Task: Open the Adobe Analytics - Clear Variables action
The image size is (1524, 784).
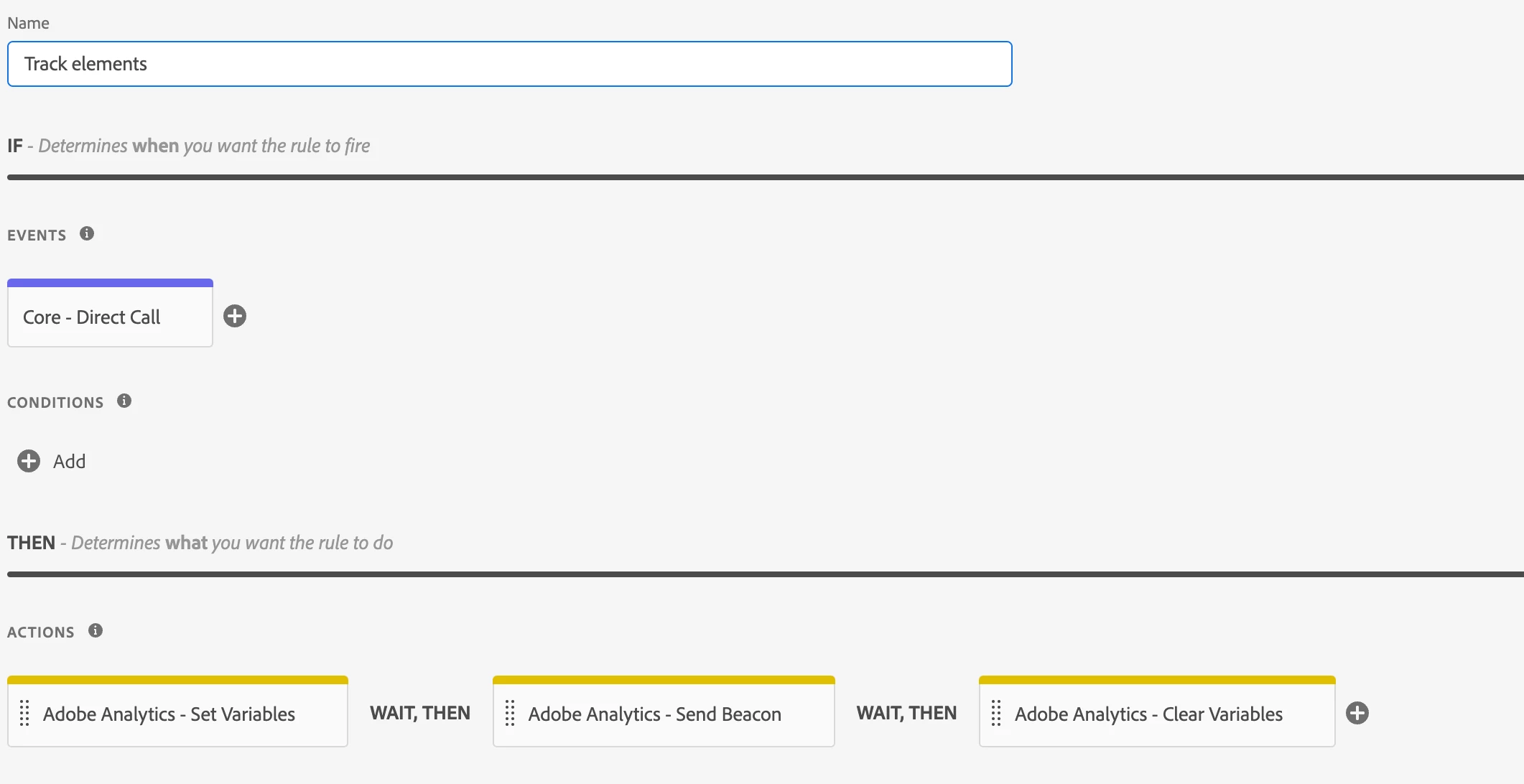Action: [x=1148, y=714]
